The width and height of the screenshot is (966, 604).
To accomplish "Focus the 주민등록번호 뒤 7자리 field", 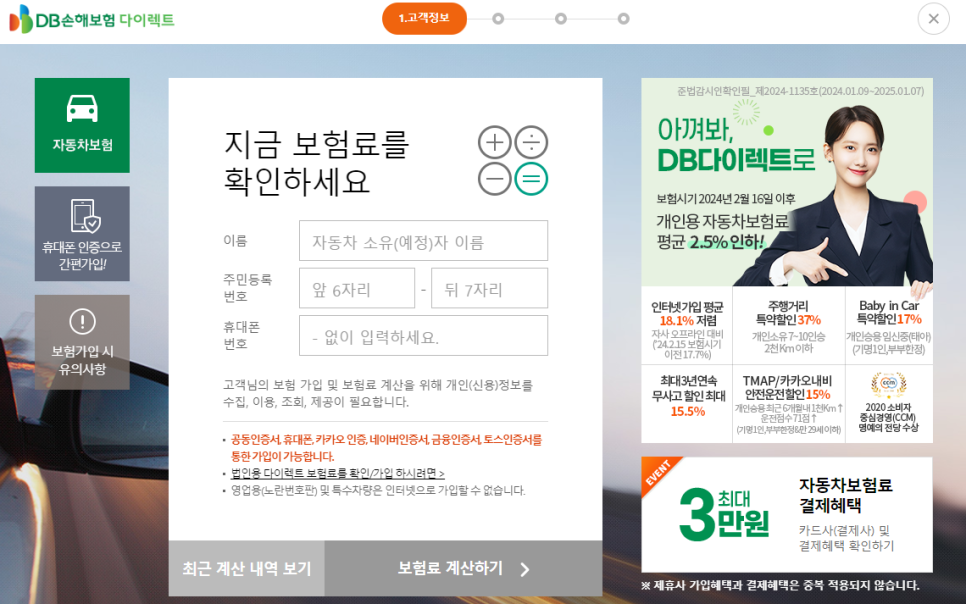I will click(x=489, y=288).
